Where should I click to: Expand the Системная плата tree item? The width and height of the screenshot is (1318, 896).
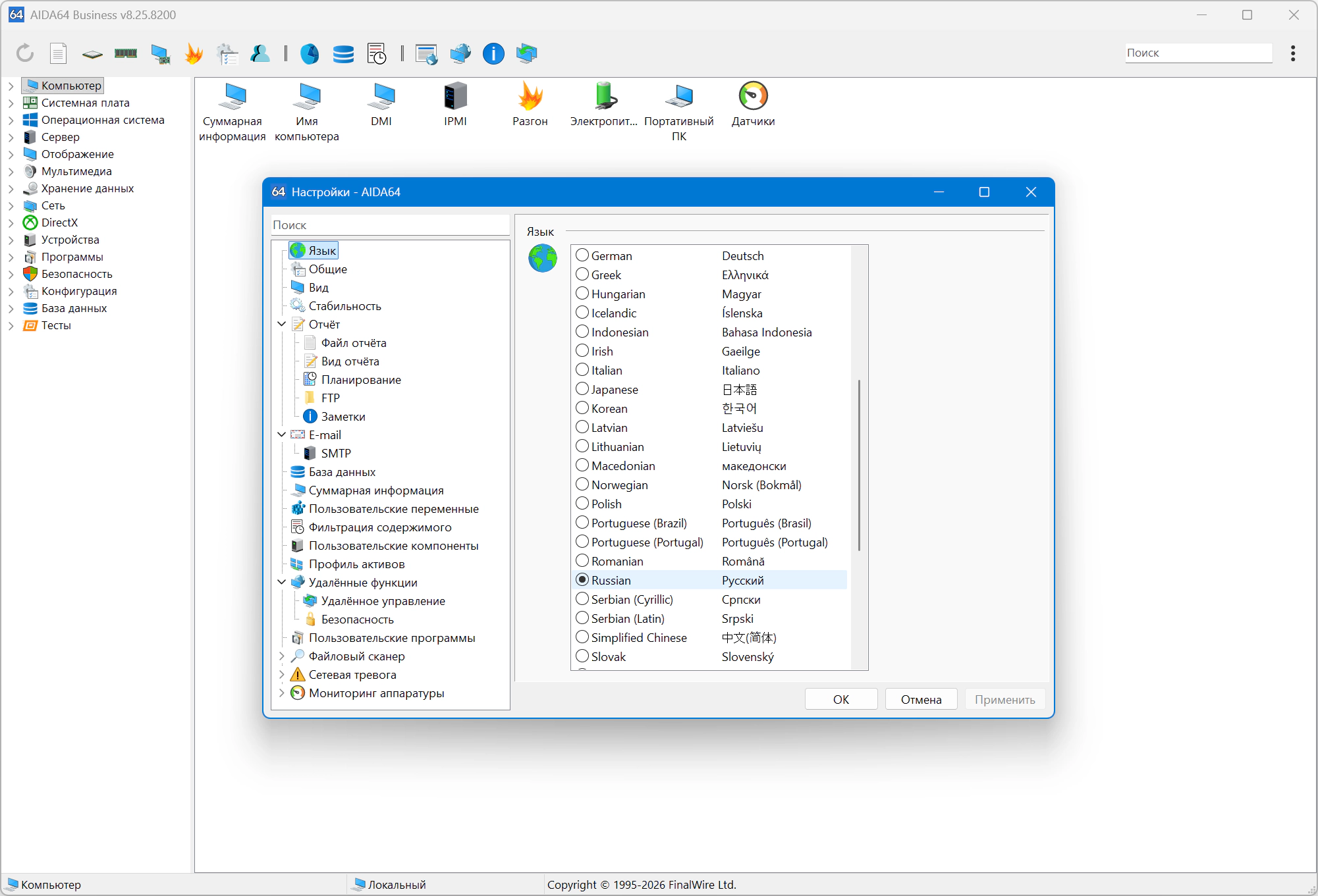(x=11, y=103)
